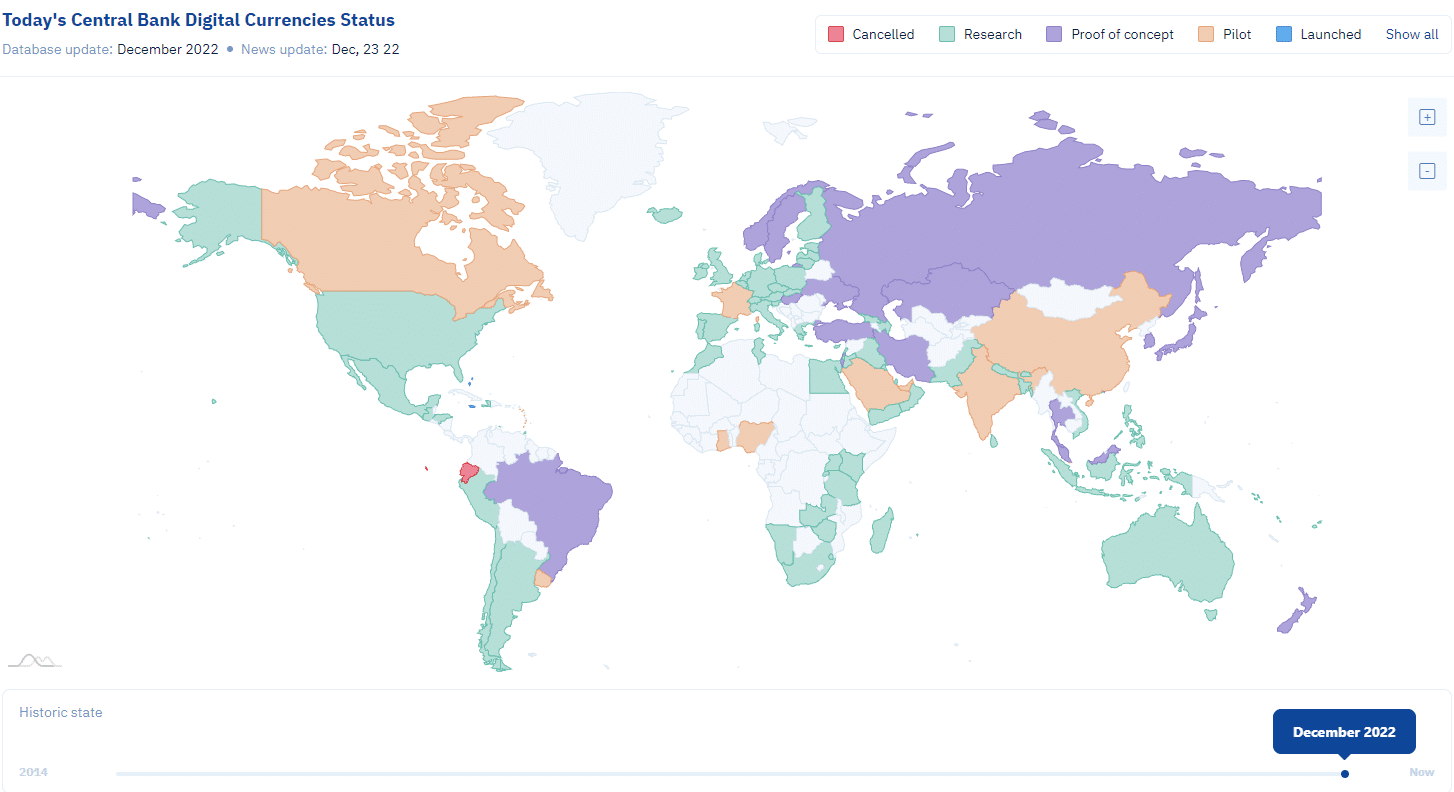The image size is (1454, 792).
Task: Toggle the Proof of concept legend filter
Action: click(x=1110, y=34)
